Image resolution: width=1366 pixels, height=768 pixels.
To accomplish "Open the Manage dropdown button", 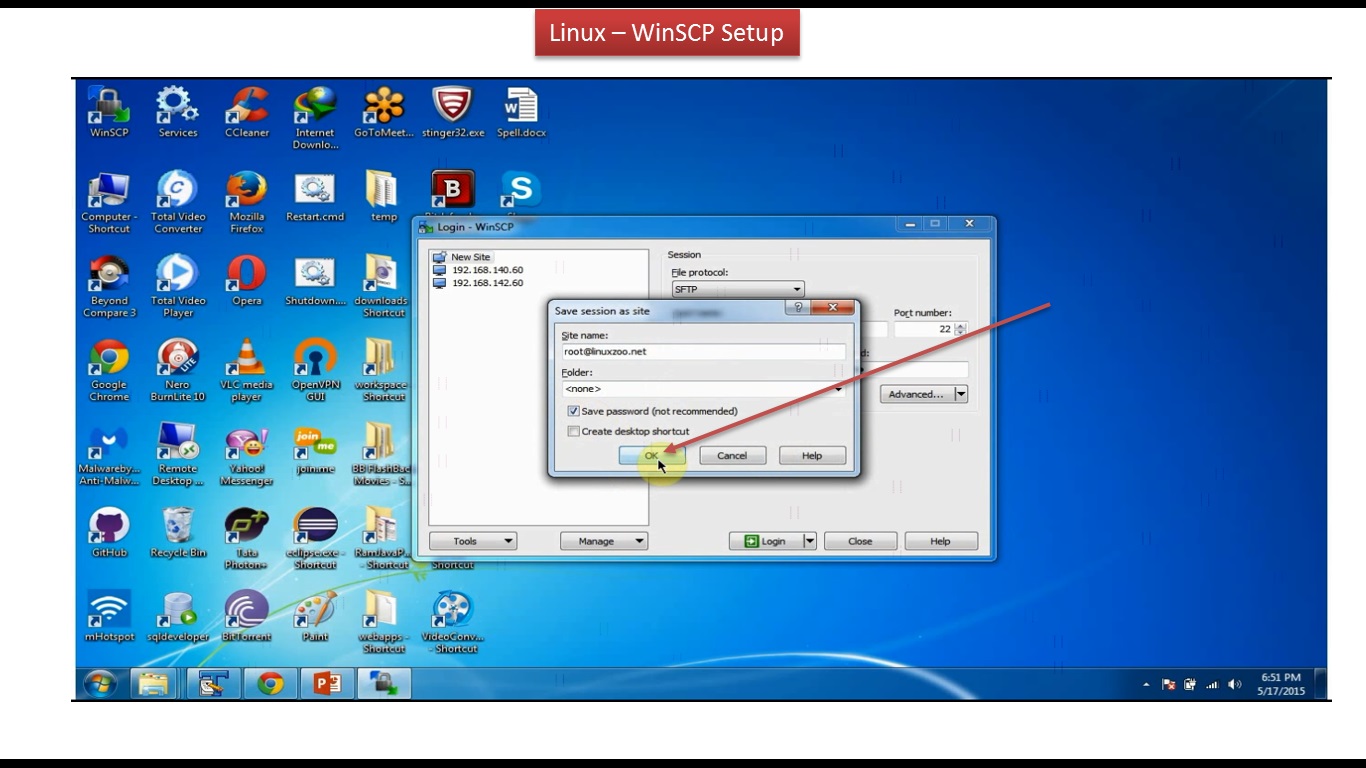I will click(x=603, y=541).
